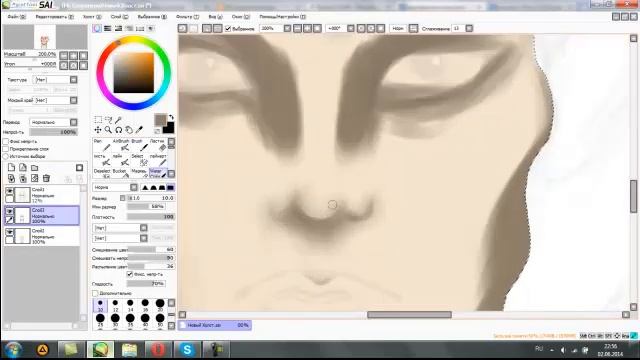
Task: Select the Bucket fill tool
Action: (x=121, y=173)
